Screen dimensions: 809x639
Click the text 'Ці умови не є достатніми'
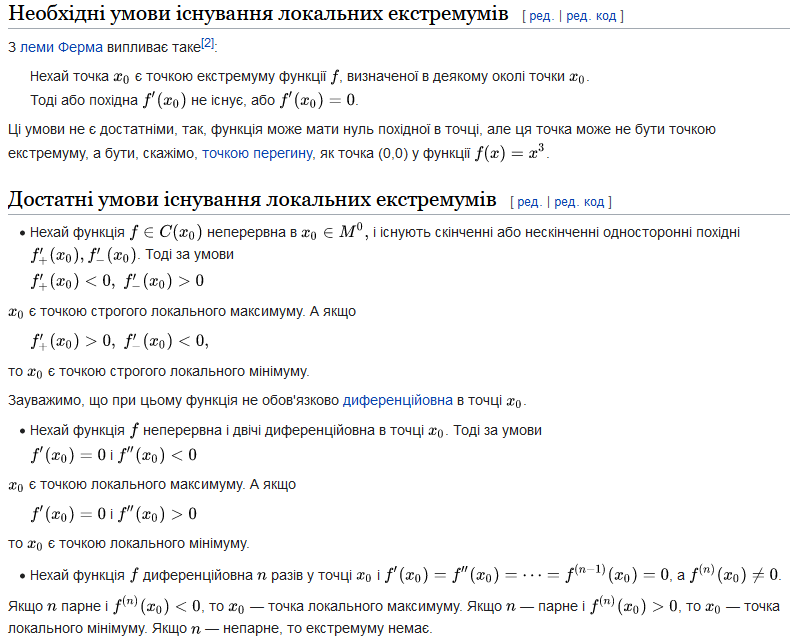(x=91, y=129)
